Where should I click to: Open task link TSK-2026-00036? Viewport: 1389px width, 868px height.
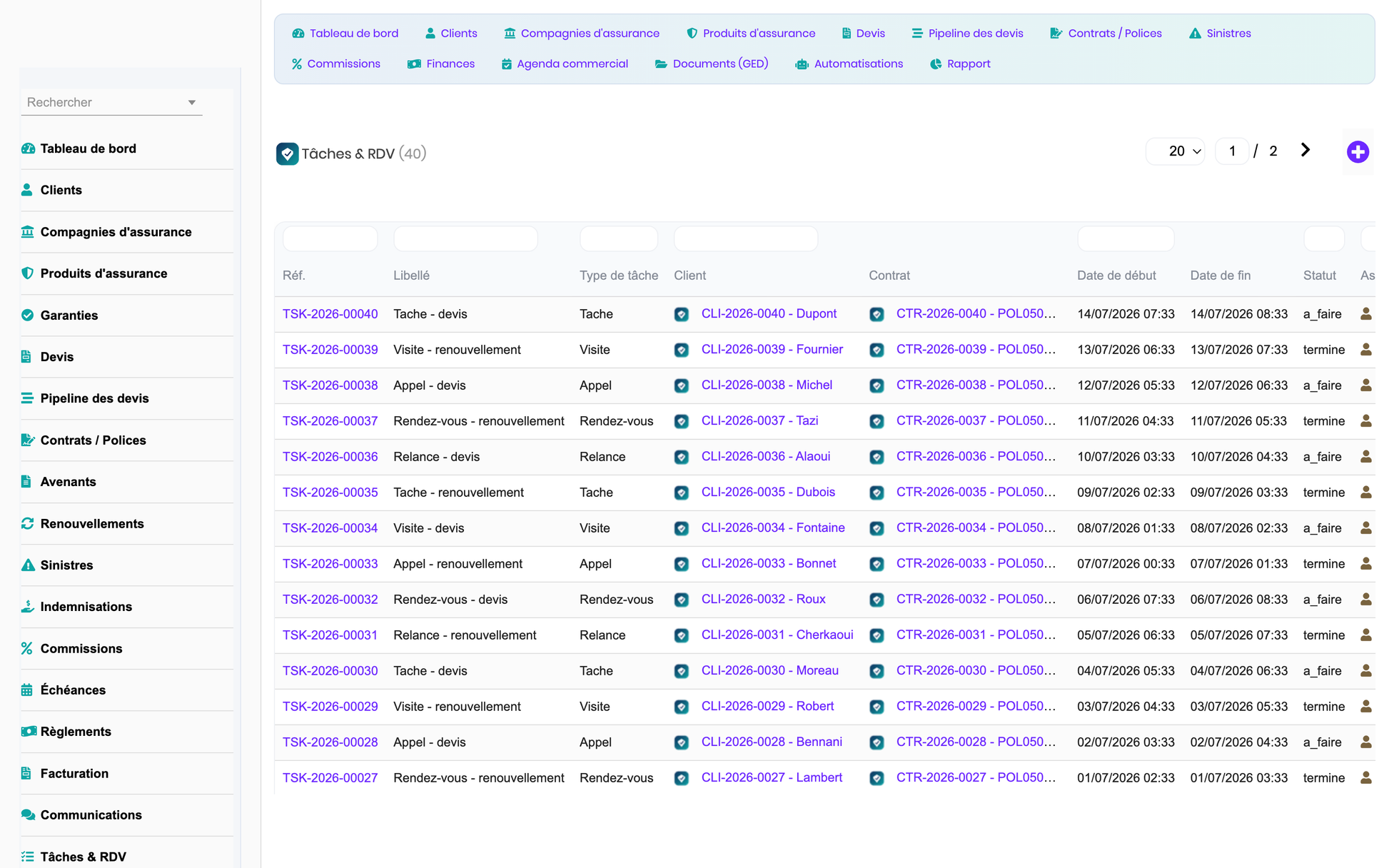point(330,456)
